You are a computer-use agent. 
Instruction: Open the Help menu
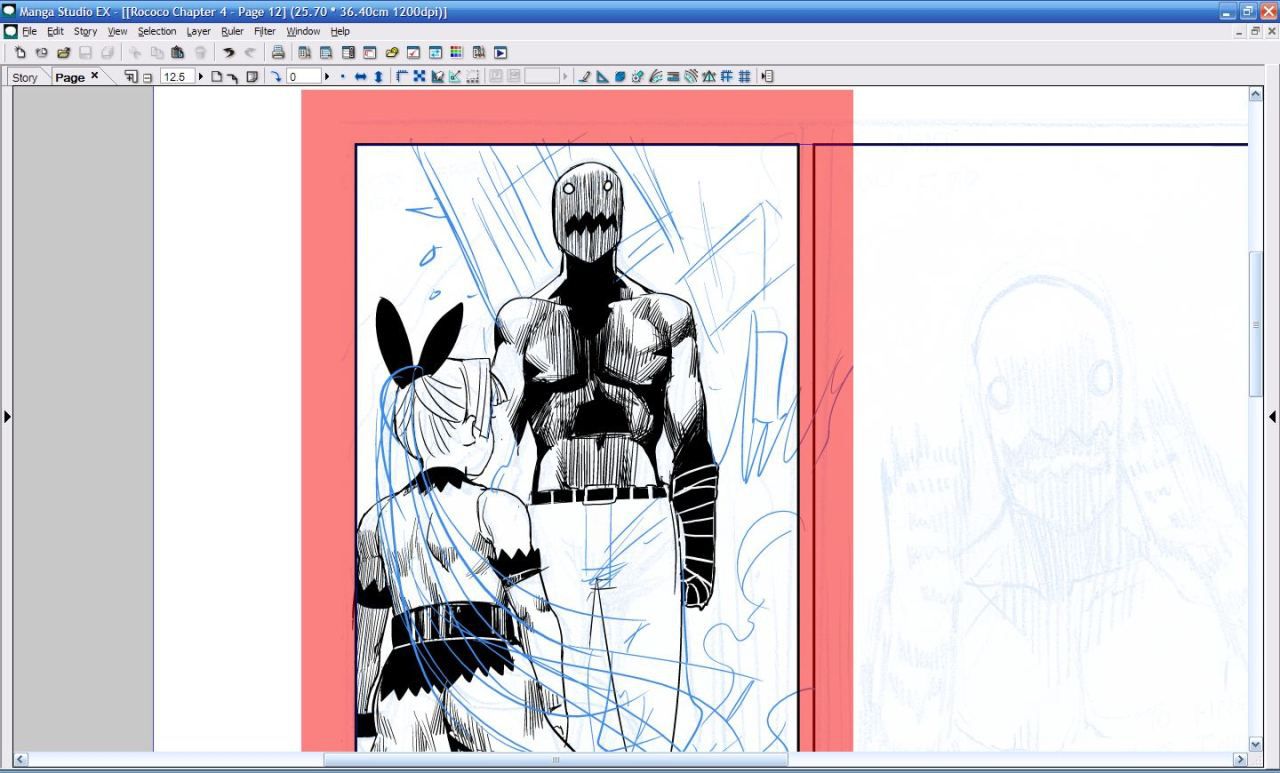tap(340, 31)
